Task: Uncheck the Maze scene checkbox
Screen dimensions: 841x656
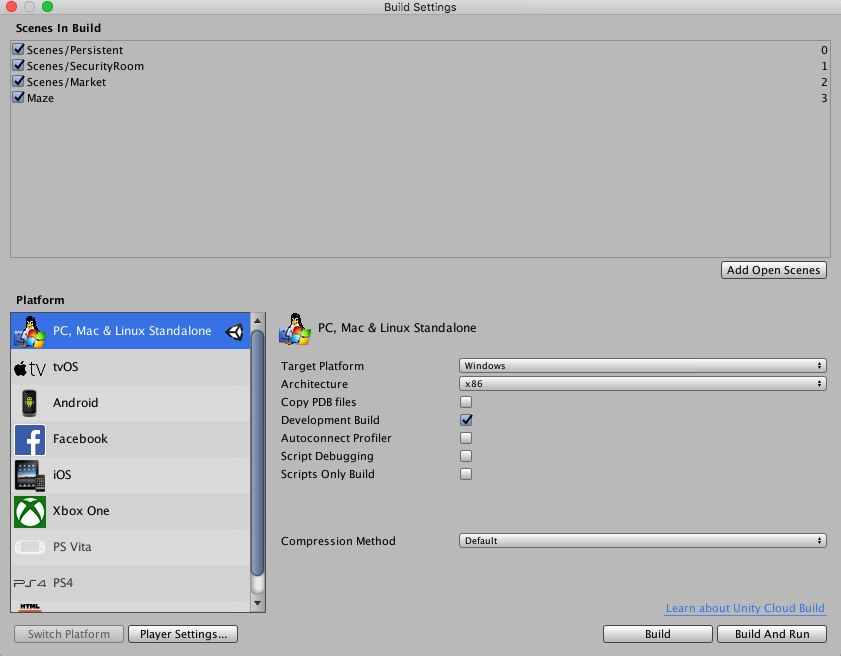Action: pos(19,98)
